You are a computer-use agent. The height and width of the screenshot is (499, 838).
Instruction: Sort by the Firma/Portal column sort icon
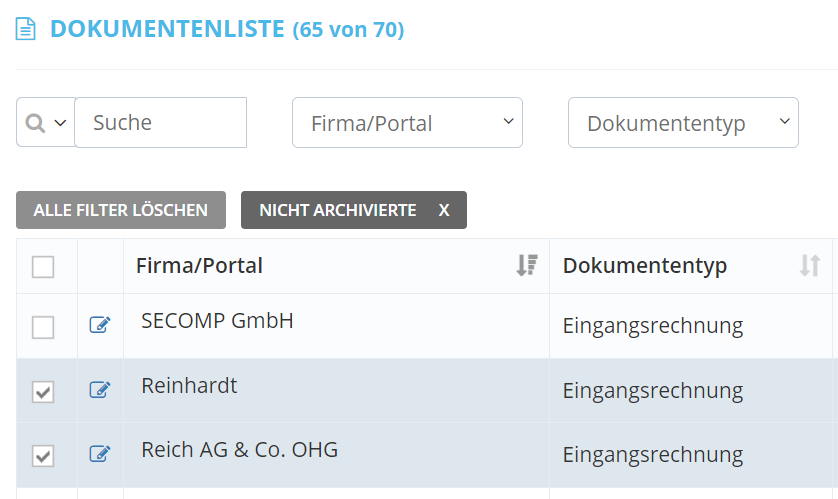(527, 266)
